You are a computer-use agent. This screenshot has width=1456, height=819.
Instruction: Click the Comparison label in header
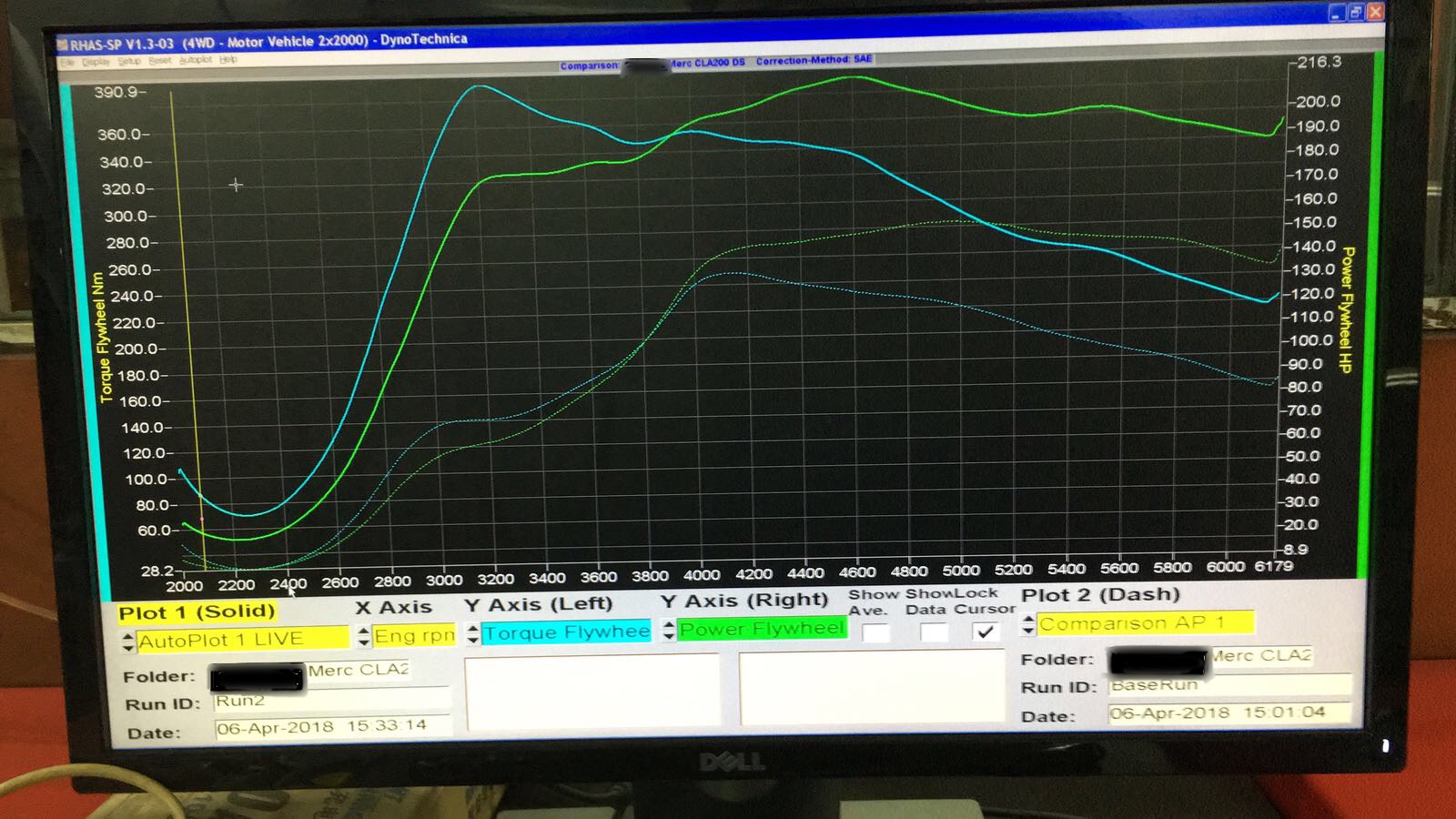(x=589, y=66)
